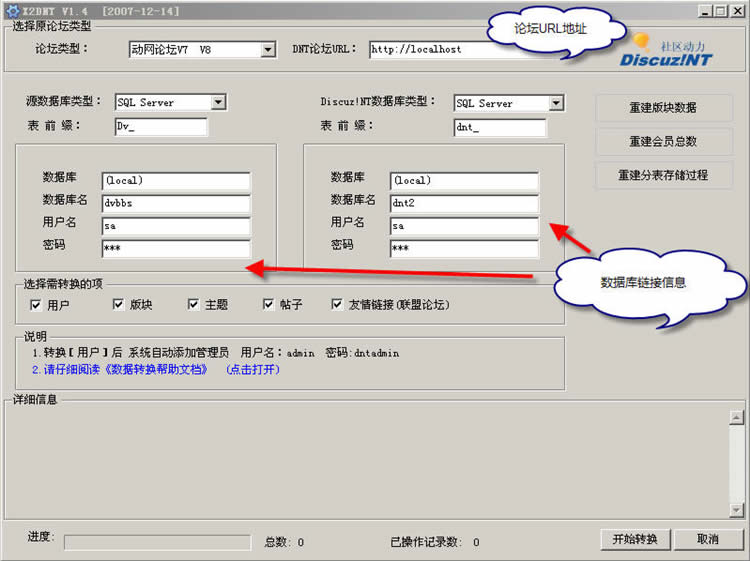
Task: Toggle the 主题 conversion checkbox
Action: [194, 305]
